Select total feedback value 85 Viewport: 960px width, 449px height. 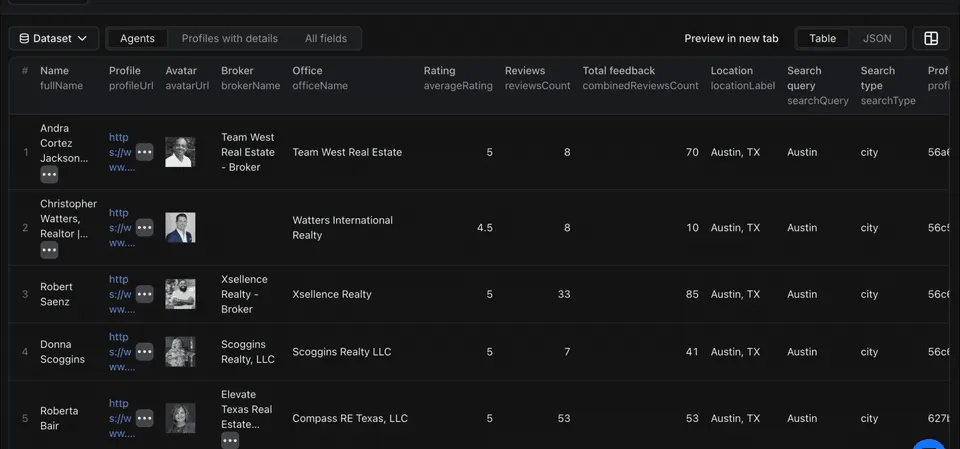click(692, 294)
